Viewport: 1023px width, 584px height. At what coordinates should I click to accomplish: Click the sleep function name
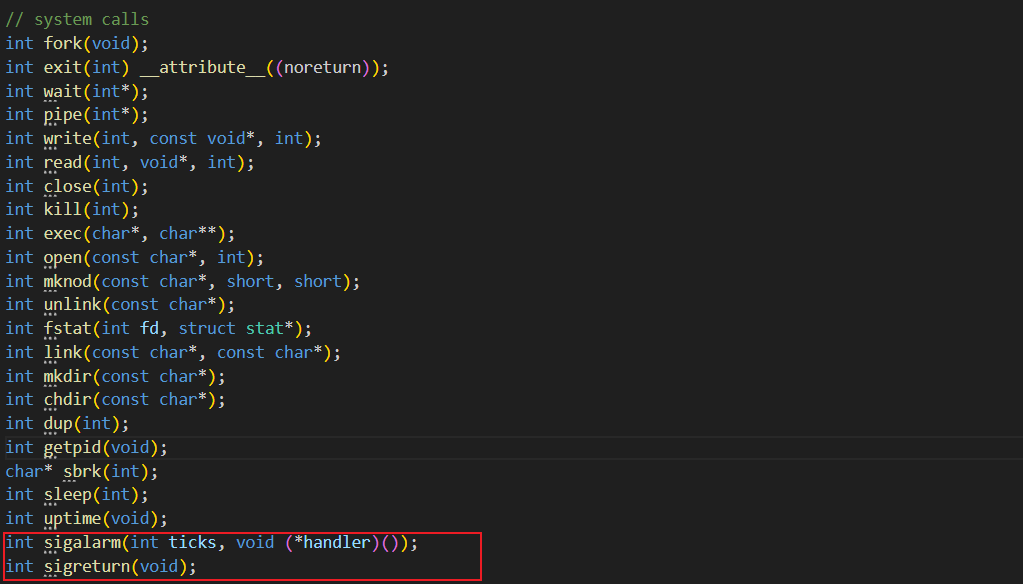pos(67,495)
